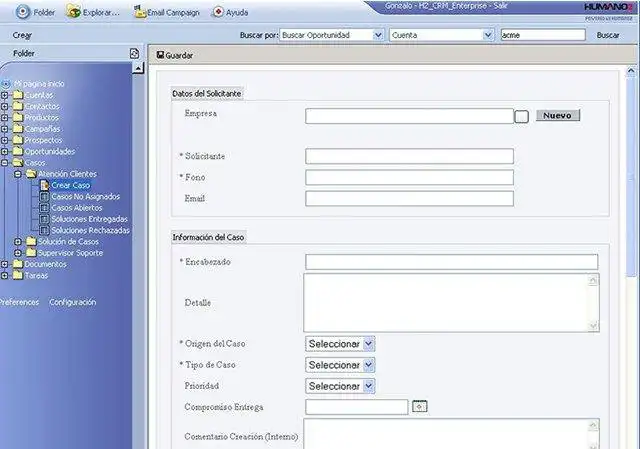Click the Solicitante input field

409,156
